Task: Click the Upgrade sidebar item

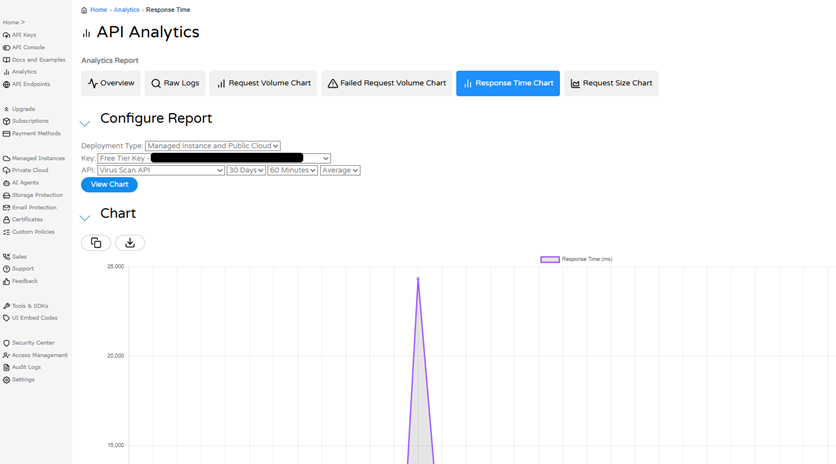Action: 19,109
